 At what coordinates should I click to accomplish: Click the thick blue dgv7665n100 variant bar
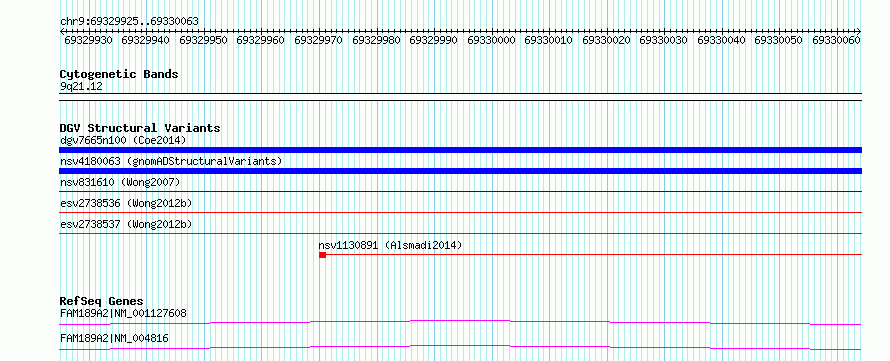(460, 150)
